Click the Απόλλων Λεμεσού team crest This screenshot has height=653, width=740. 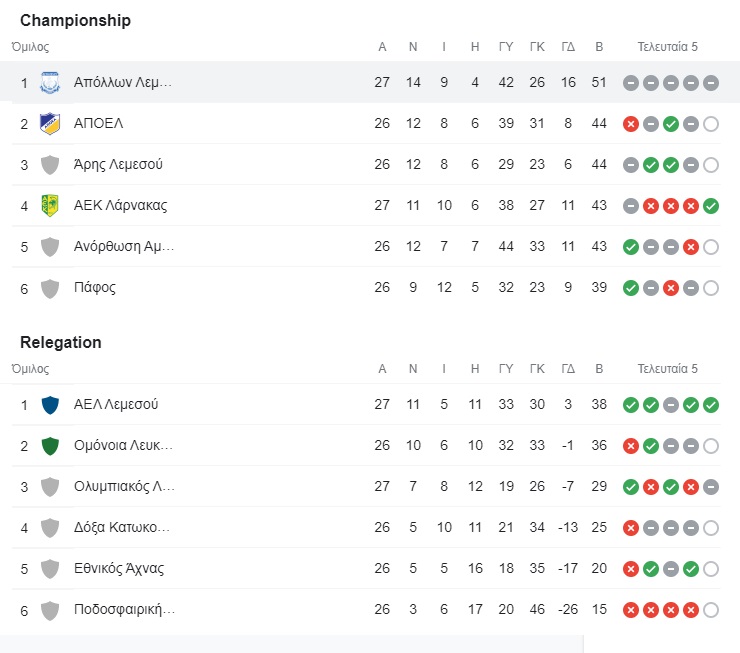pos(50,83)
